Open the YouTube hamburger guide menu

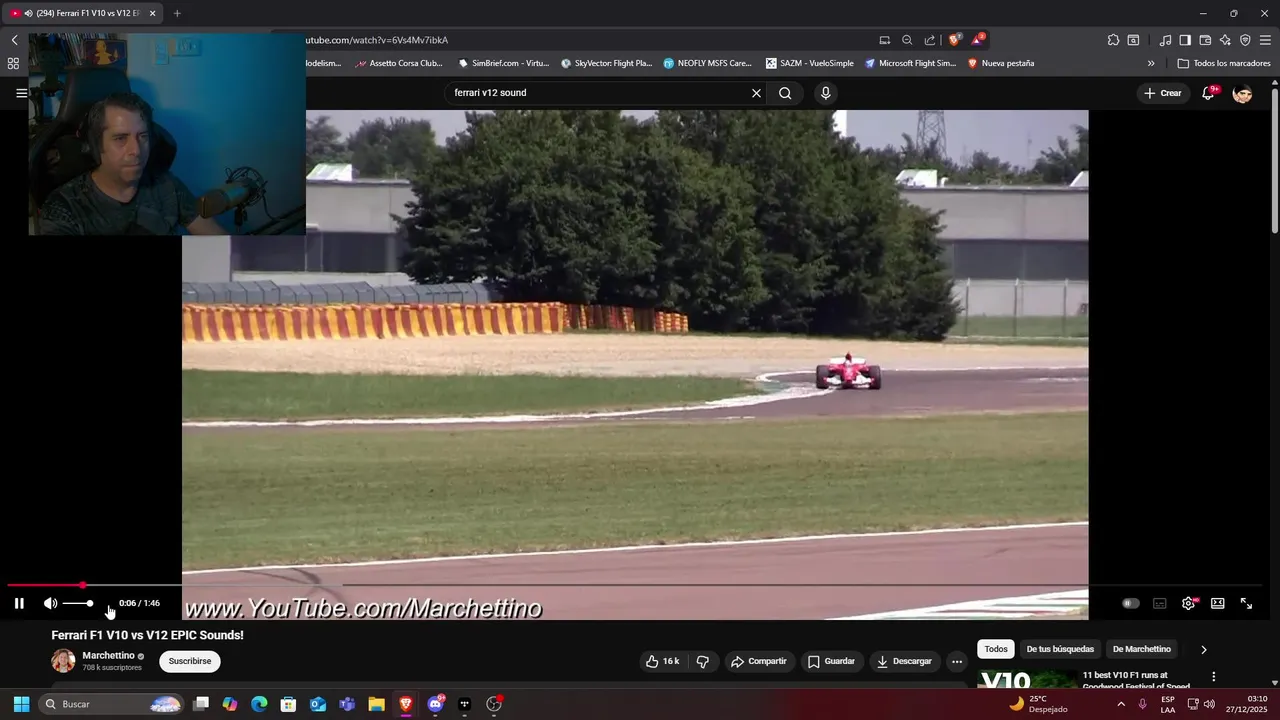click(x=21, y=93)
